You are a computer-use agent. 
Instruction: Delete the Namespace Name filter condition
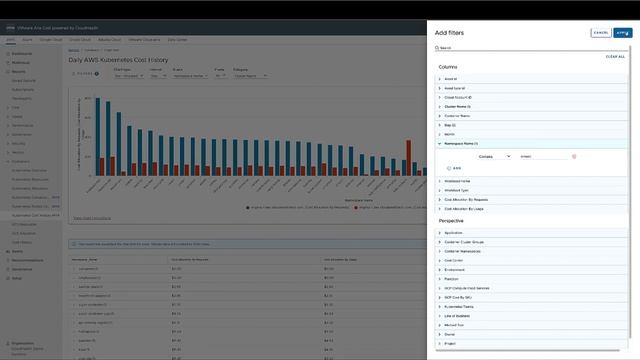point(574,156)
